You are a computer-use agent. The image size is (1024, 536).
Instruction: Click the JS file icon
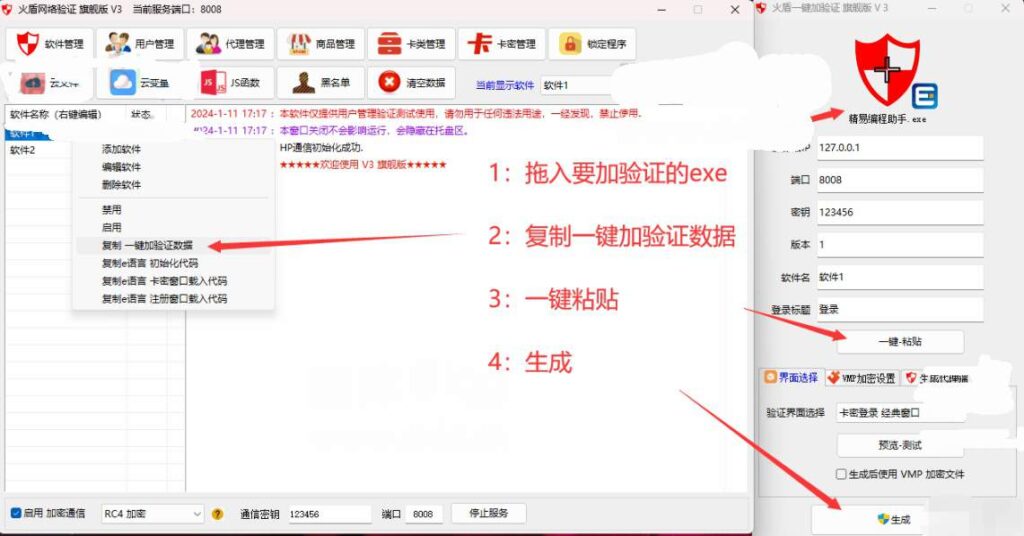coord(214,83)
